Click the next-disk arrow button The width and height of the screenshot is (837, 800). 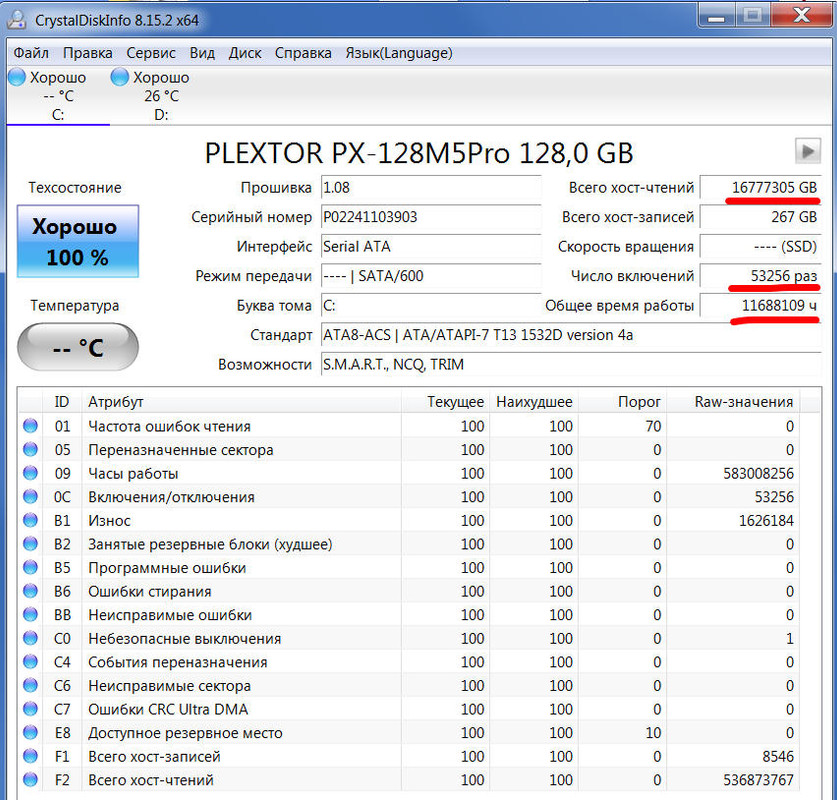(808, 151)
